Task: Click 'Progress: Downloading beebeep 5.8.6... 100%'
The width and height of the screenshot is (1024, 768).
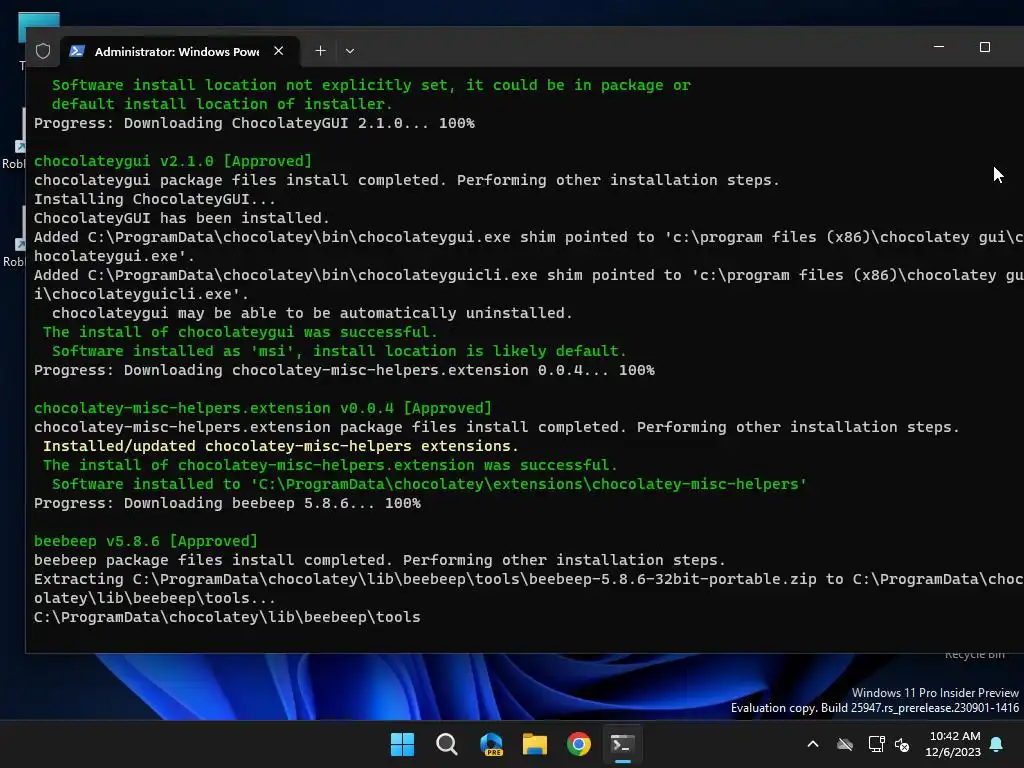Action: [x=227, y=503]
